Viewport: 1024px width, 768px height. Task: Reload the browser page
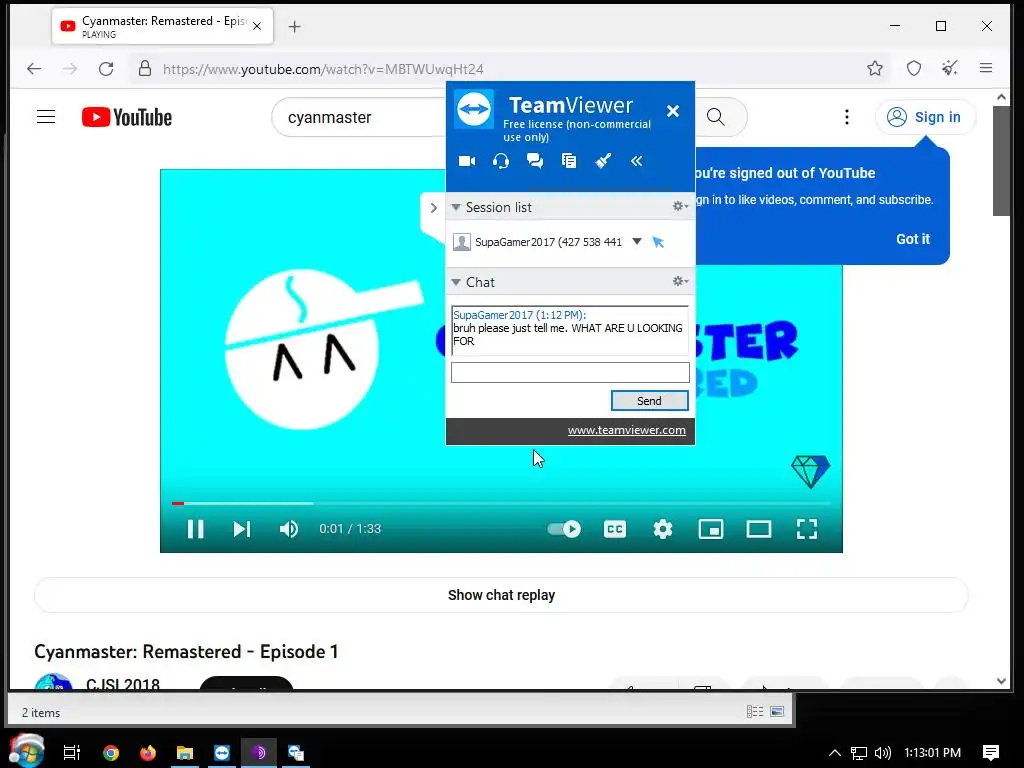coord(106,69)
